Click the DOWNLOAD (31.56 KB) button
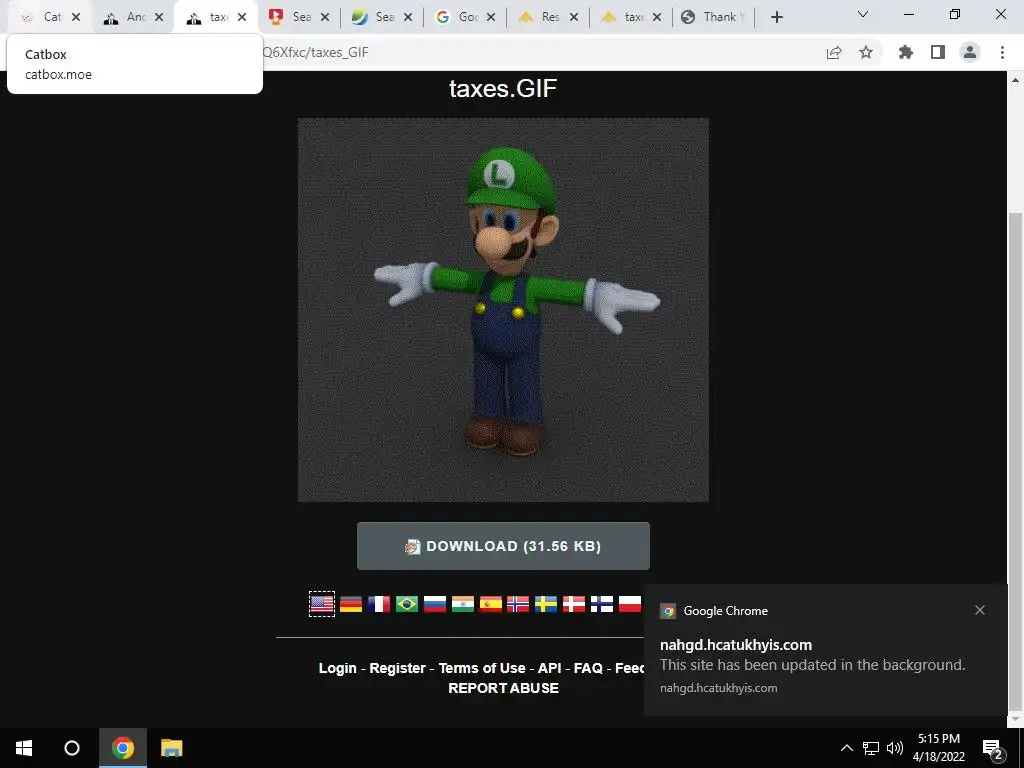Screen dimensions: 1024x768 (x=503, y=546)
